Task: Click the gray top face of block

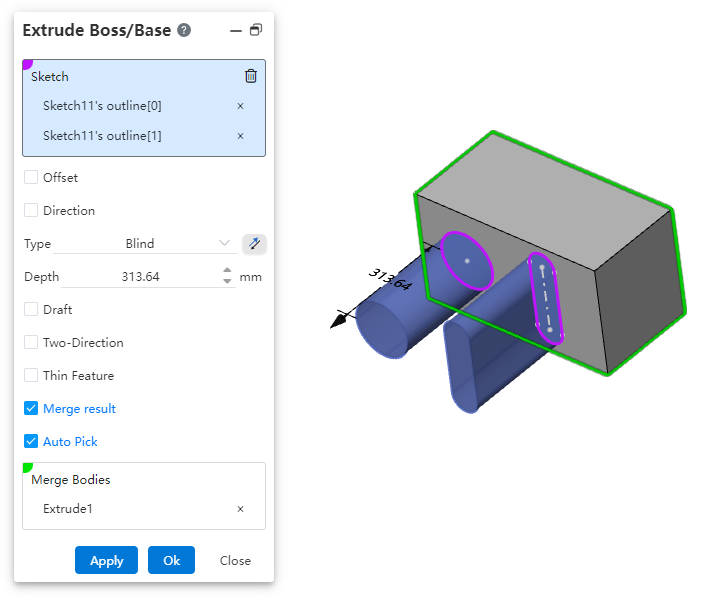Action: [546, 200]
